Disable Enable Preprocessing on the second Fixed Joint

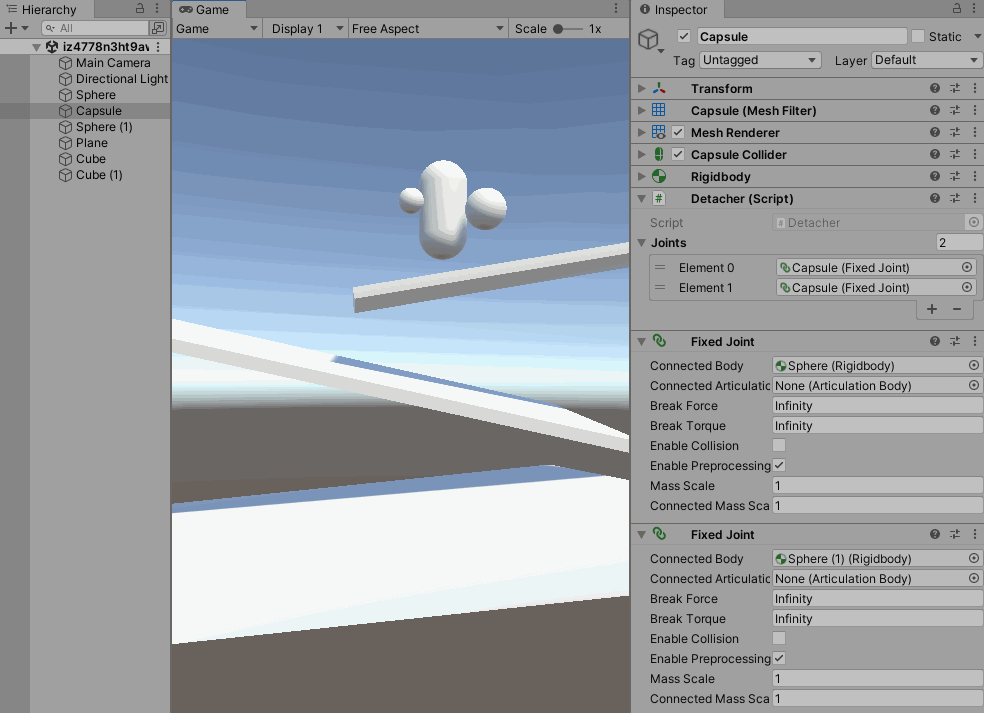(778, 658)
